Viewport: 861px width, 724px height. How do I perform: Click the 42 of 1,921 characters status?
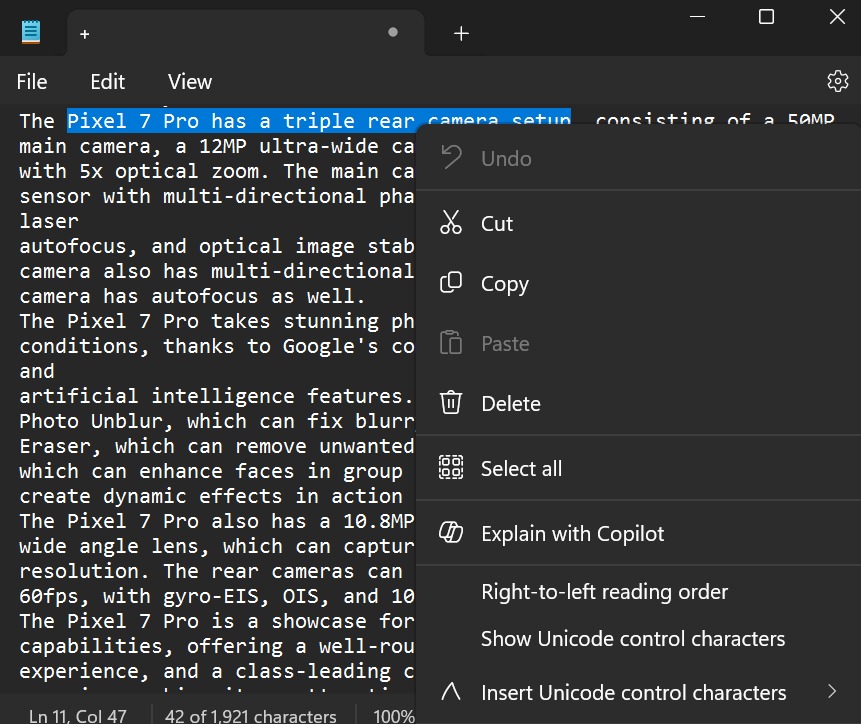tap(250, 716)
